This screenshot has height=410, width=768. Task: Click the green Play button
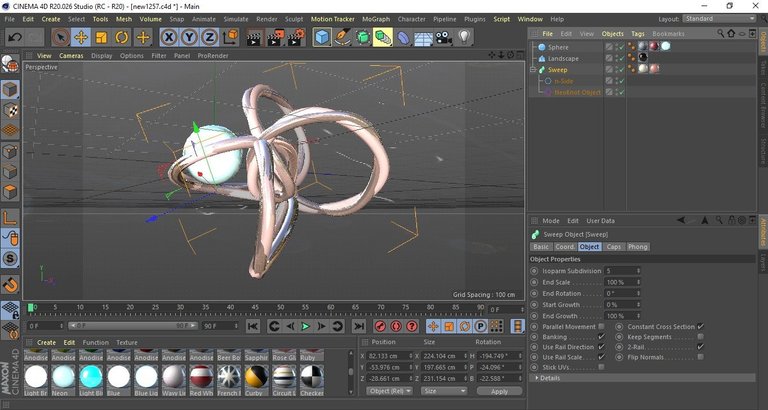pos(306,326)
